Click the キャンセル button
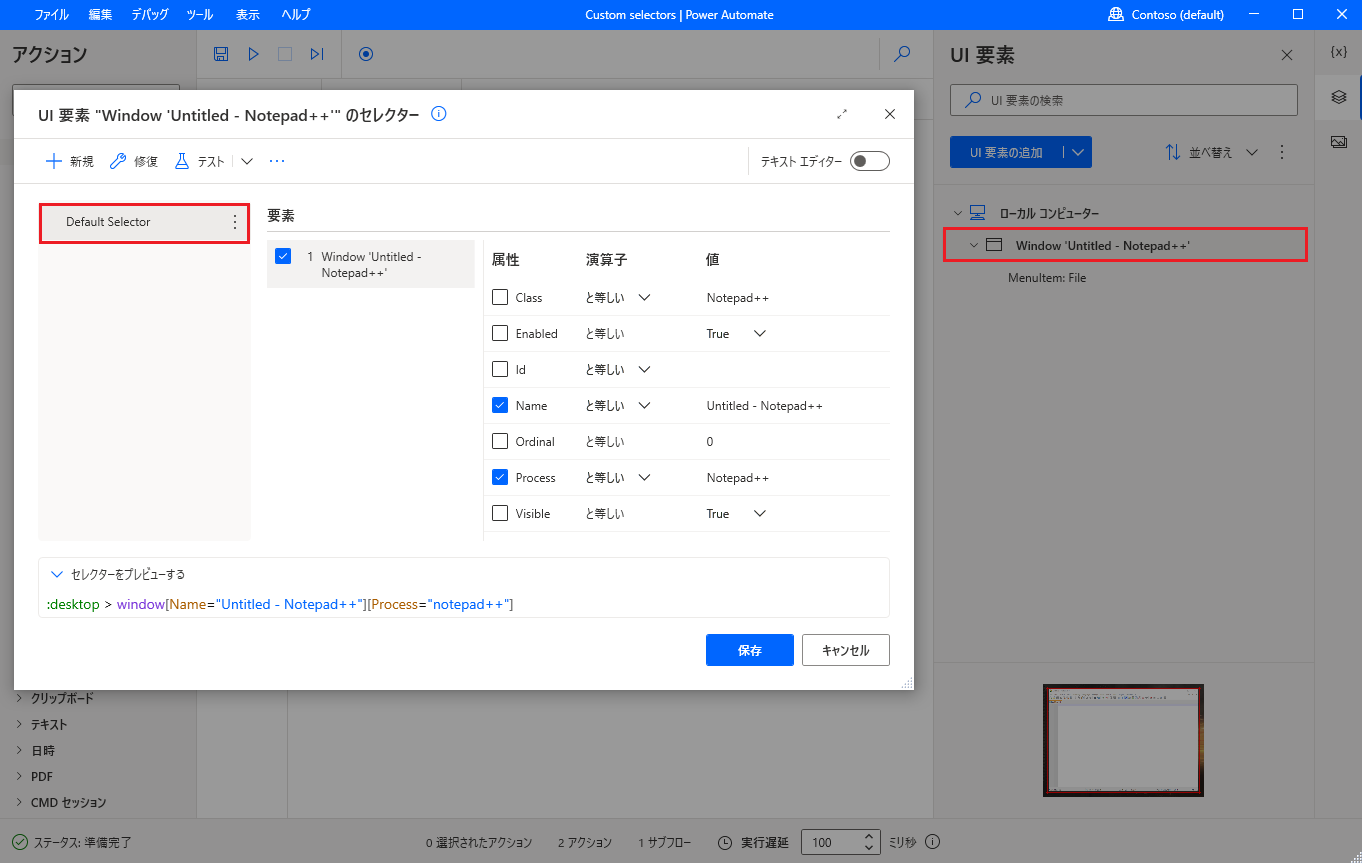 (x=846, y=650)
